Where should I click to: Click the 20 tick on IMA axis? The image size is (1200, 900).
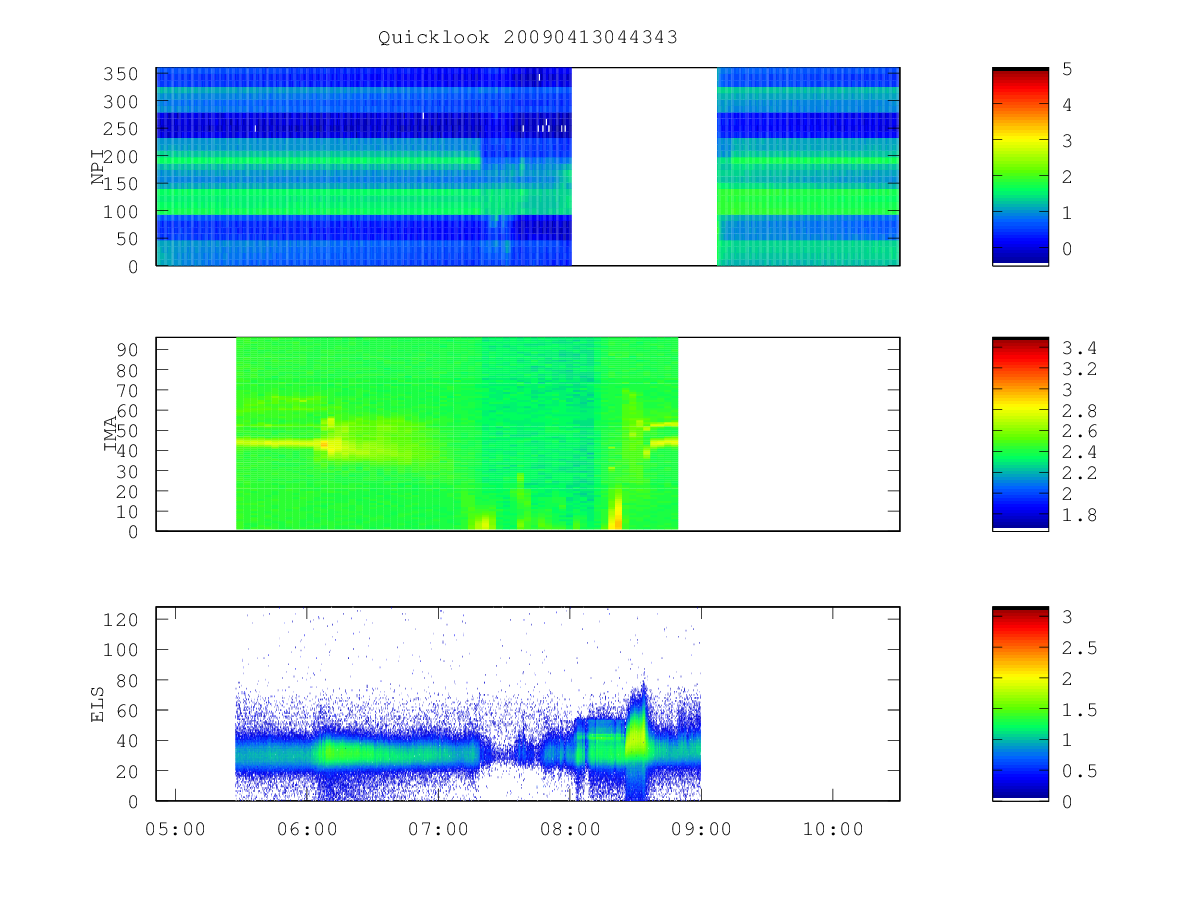(127, 491)
